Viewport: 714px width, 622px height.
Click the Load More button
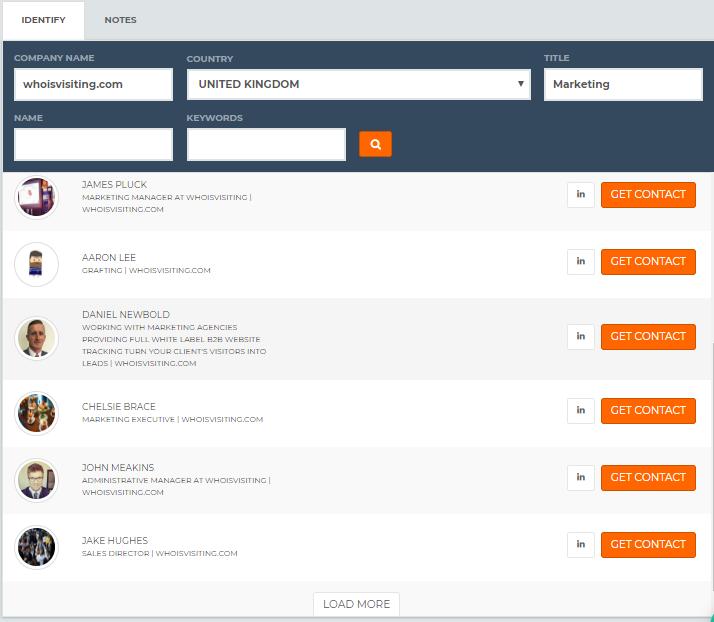[x=356, y=604]
